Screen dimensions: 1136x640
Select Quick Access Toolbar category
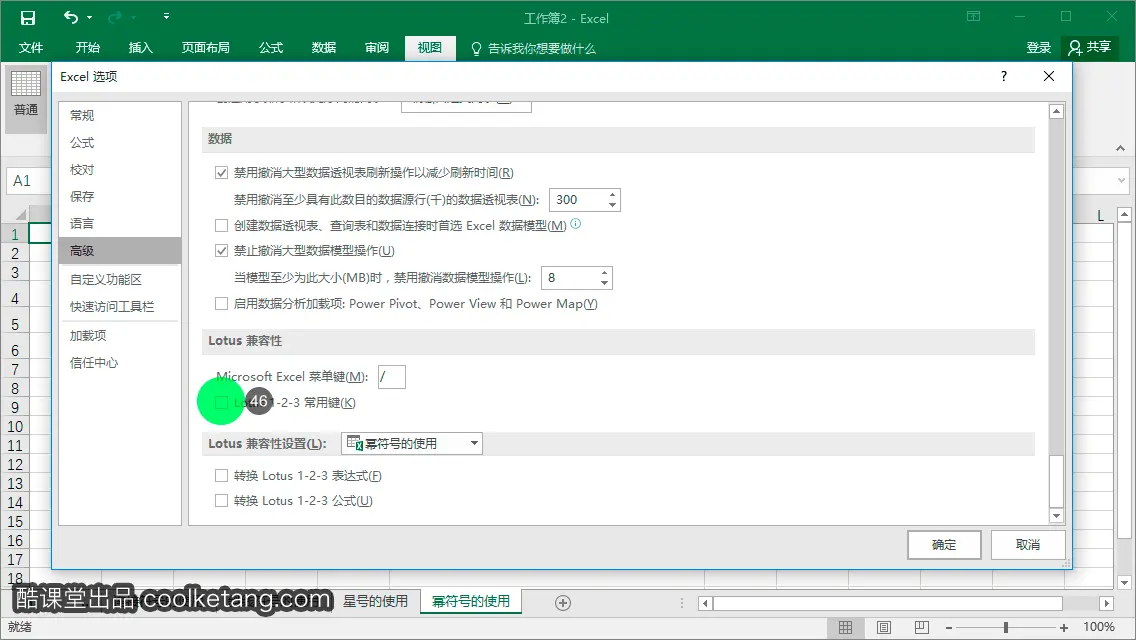pyautogui.click(x=120, y=307)
